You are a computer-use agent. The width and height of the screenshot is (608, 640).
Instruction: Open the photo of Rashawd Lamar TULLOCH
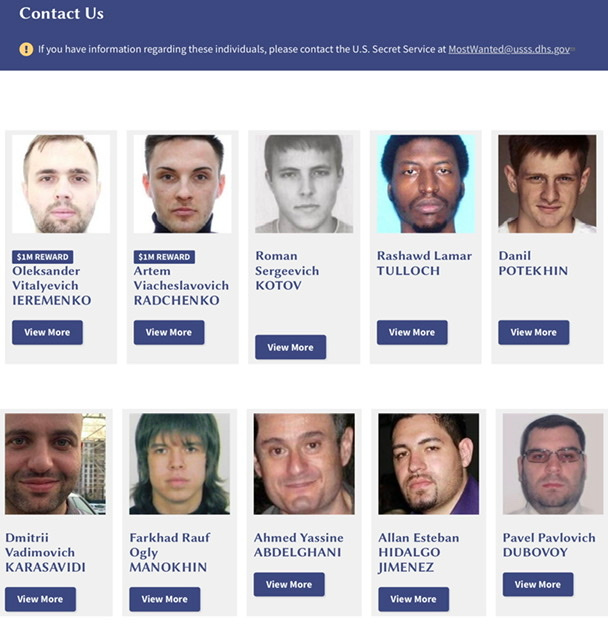click(426, 184)
